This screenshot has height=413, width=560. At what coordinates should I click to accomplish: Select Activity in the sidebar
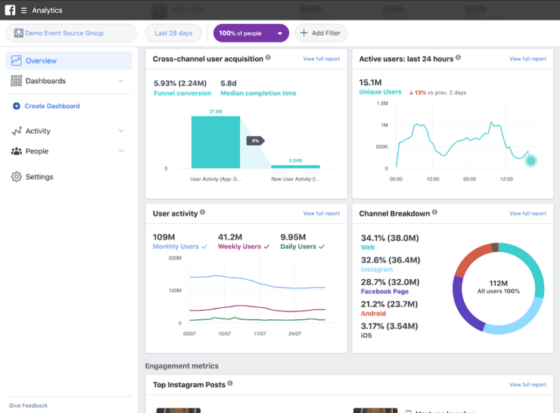[x=69, y=131]
